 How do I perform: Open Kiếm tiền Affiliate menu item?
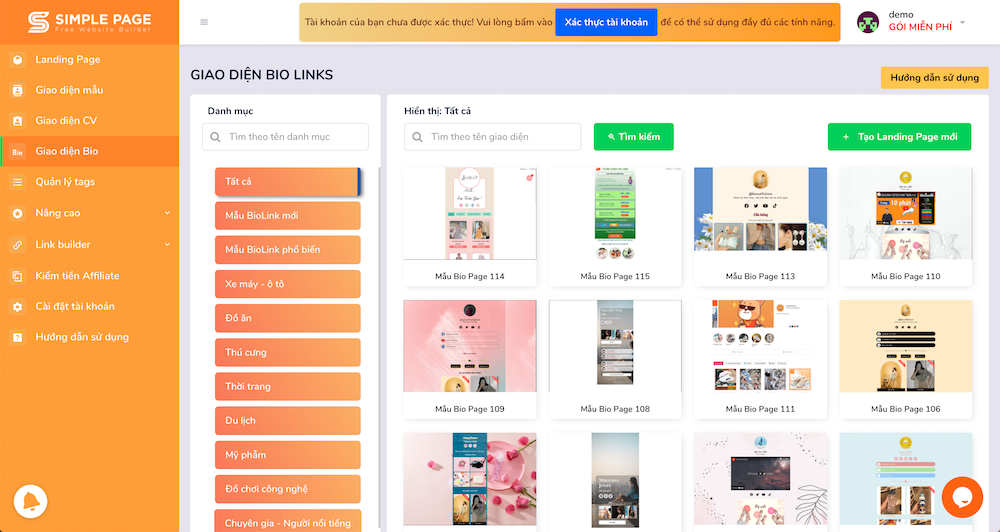click(x=89, y=276)
